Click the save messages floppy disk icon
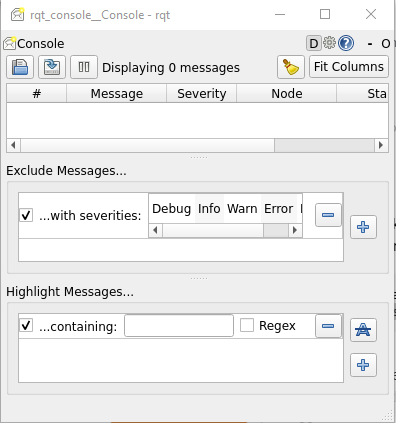The height and width of the screenshot is (423, 396). click(x=20, y=67)
